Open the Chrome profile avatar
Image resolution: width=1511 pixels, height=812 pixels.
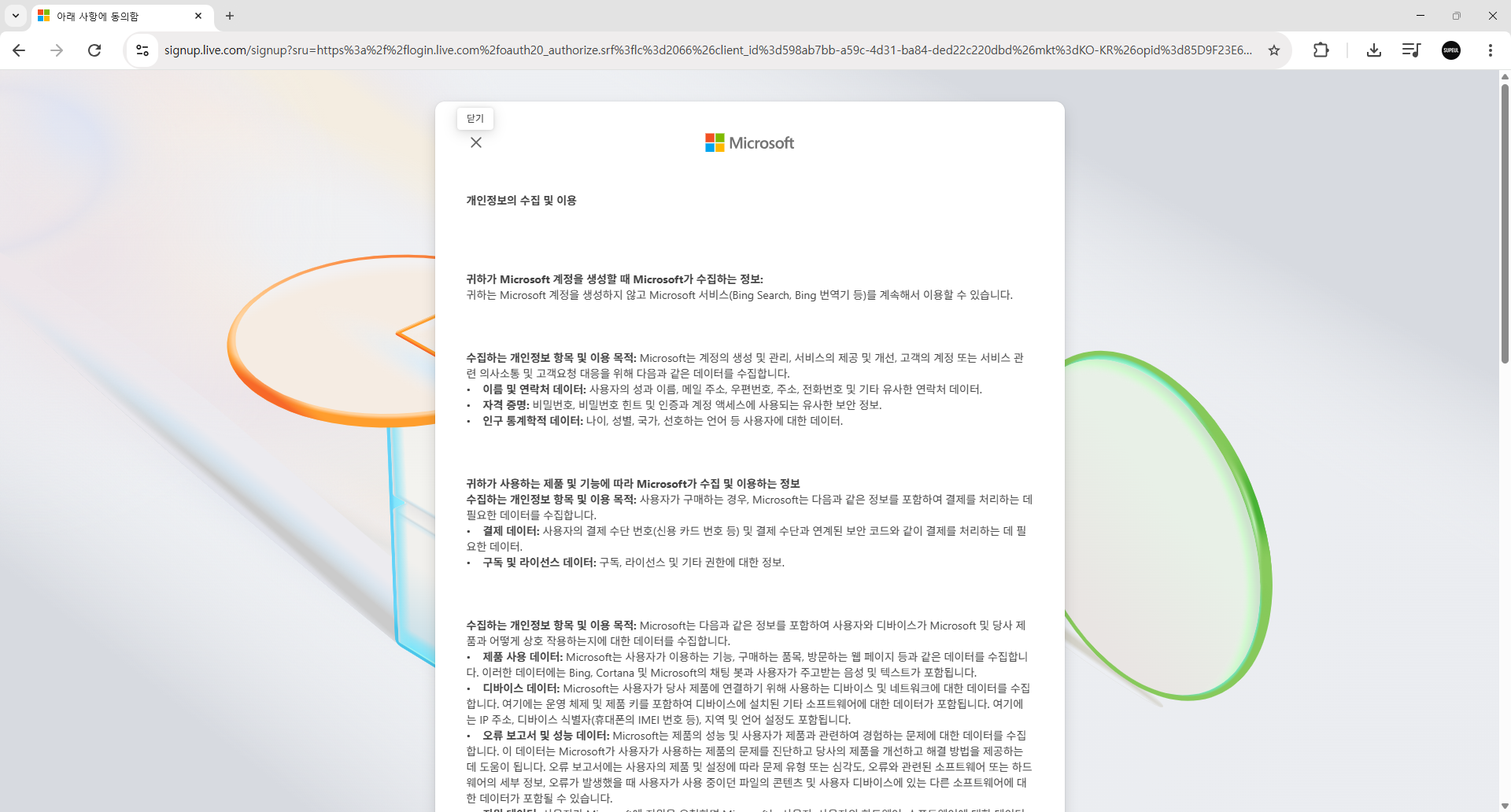pos(1451,50)
